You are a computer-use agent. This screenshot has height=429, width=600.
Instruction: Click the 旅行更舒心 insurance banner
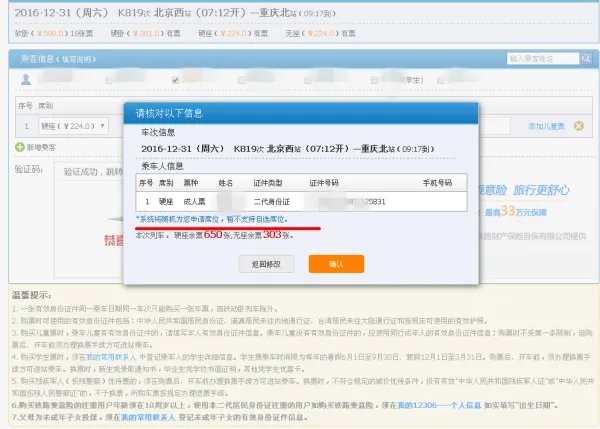point(541,190)
